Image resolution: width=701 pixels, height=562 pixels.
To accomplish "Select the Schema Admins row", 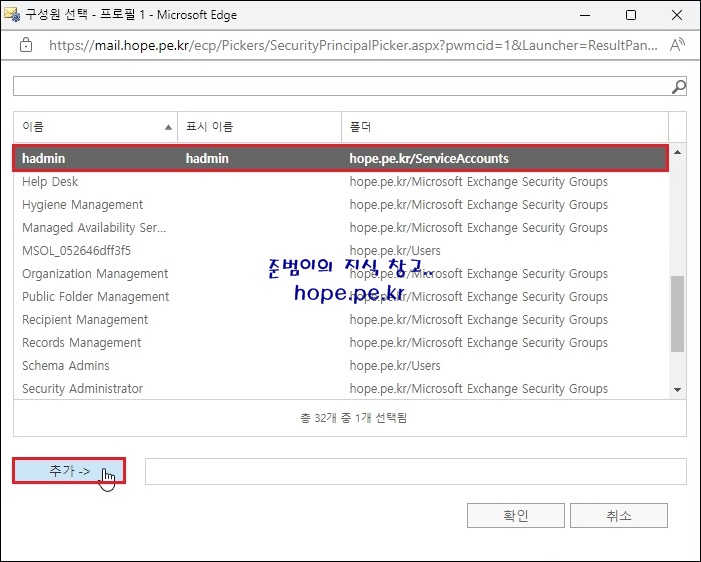I will [341, 366].
